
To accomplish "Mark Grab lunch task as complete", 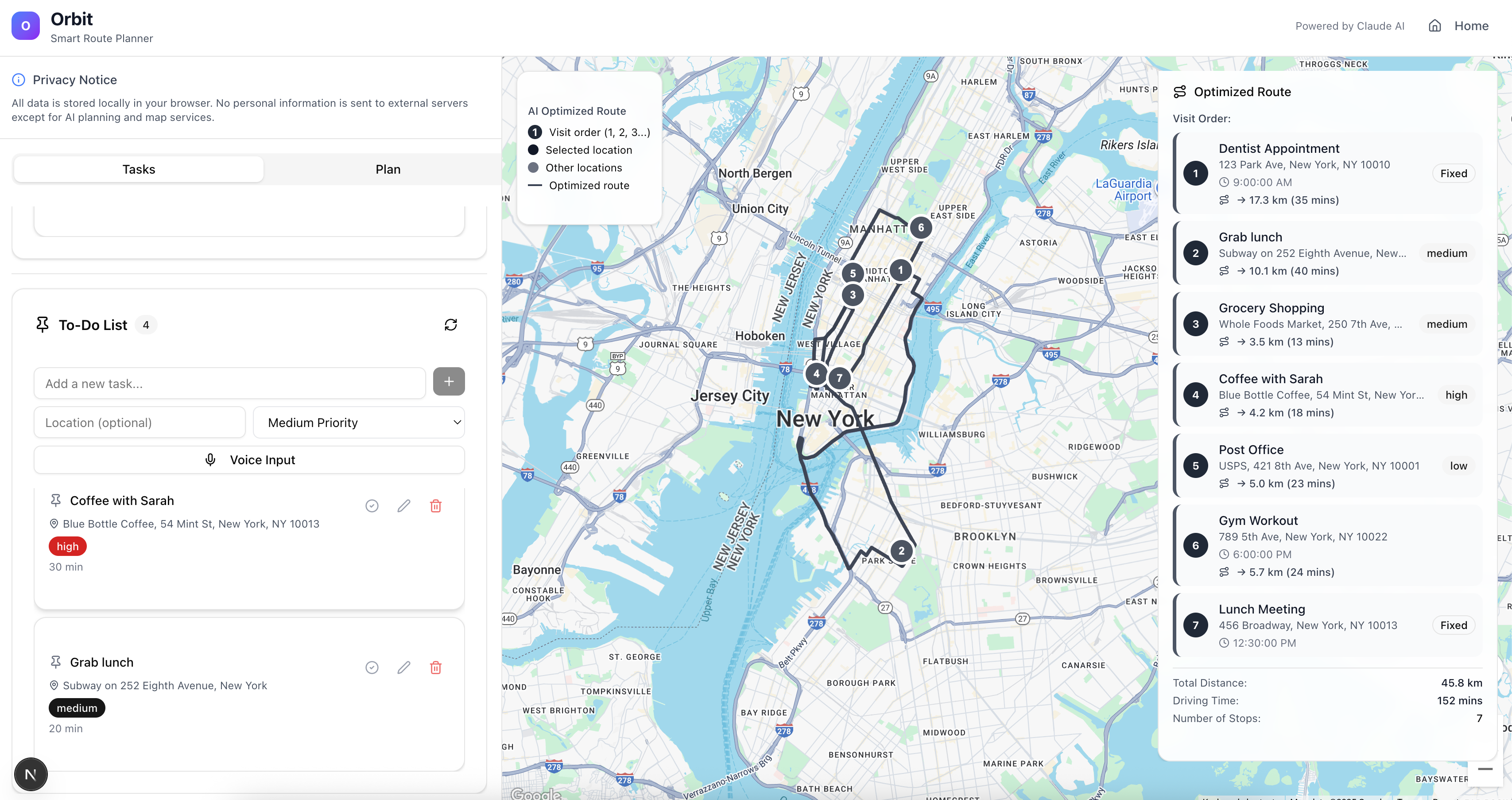I will 372,668.
